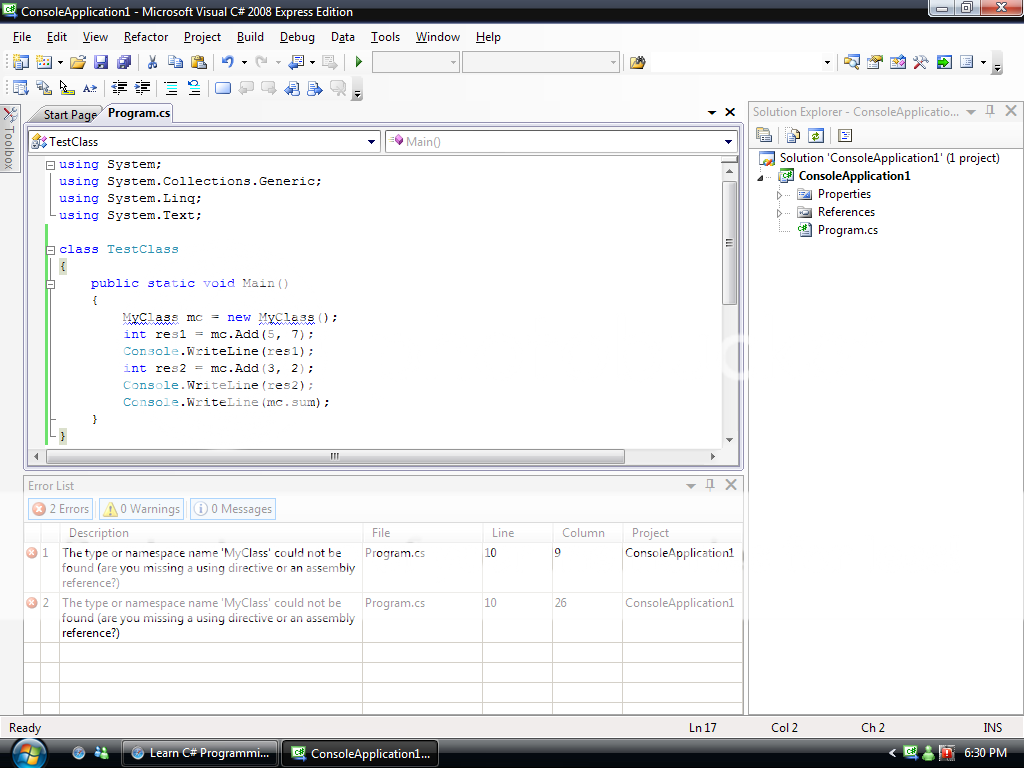Toggle the 2 Errors filter button
This screenshot has height=768, width=1024.
click(60, 509)
